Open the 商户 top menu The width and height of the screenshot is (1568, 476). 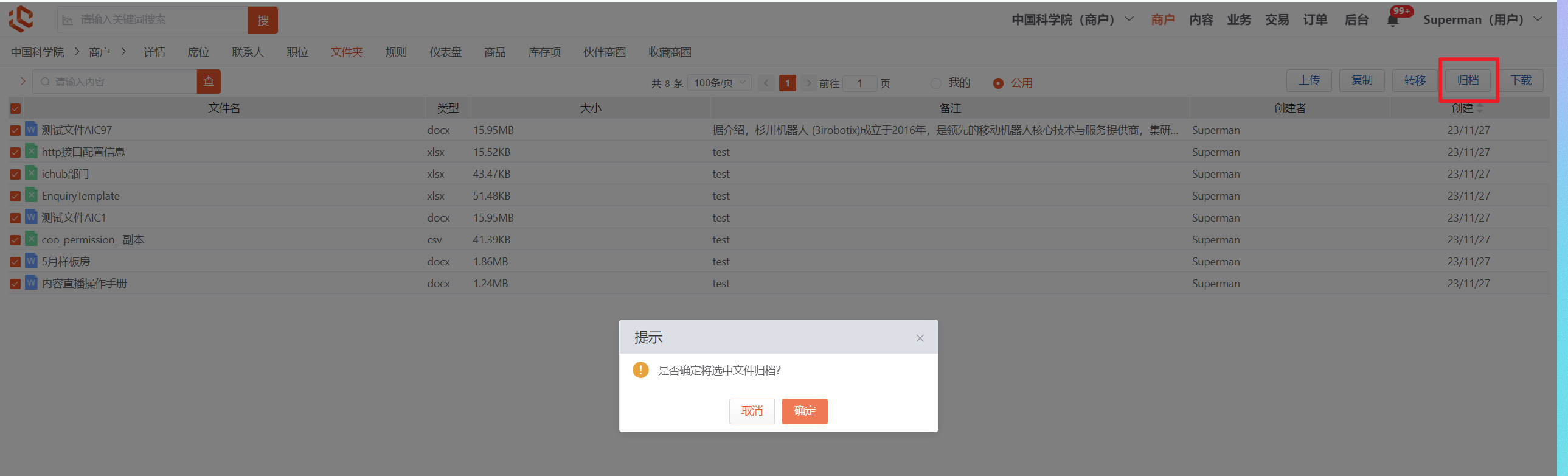[1162, 19]
